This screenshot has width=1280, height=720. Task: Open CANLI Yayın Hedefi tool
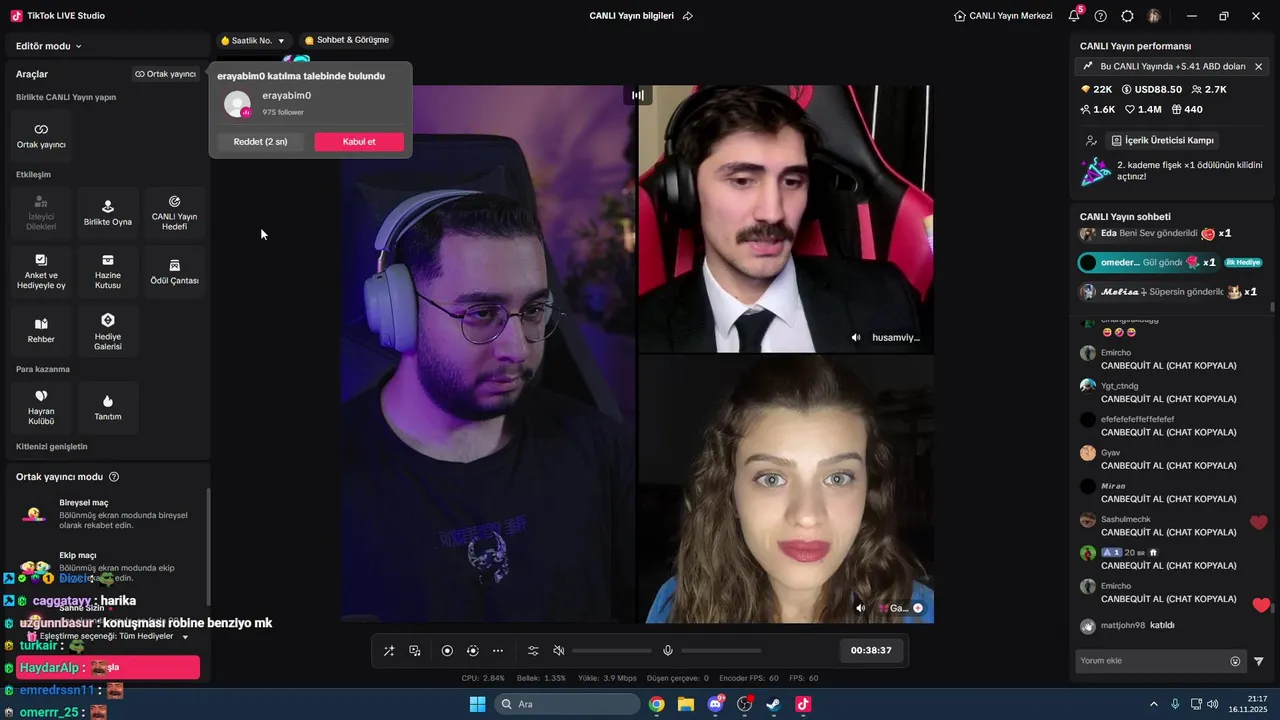click(174, 213)
